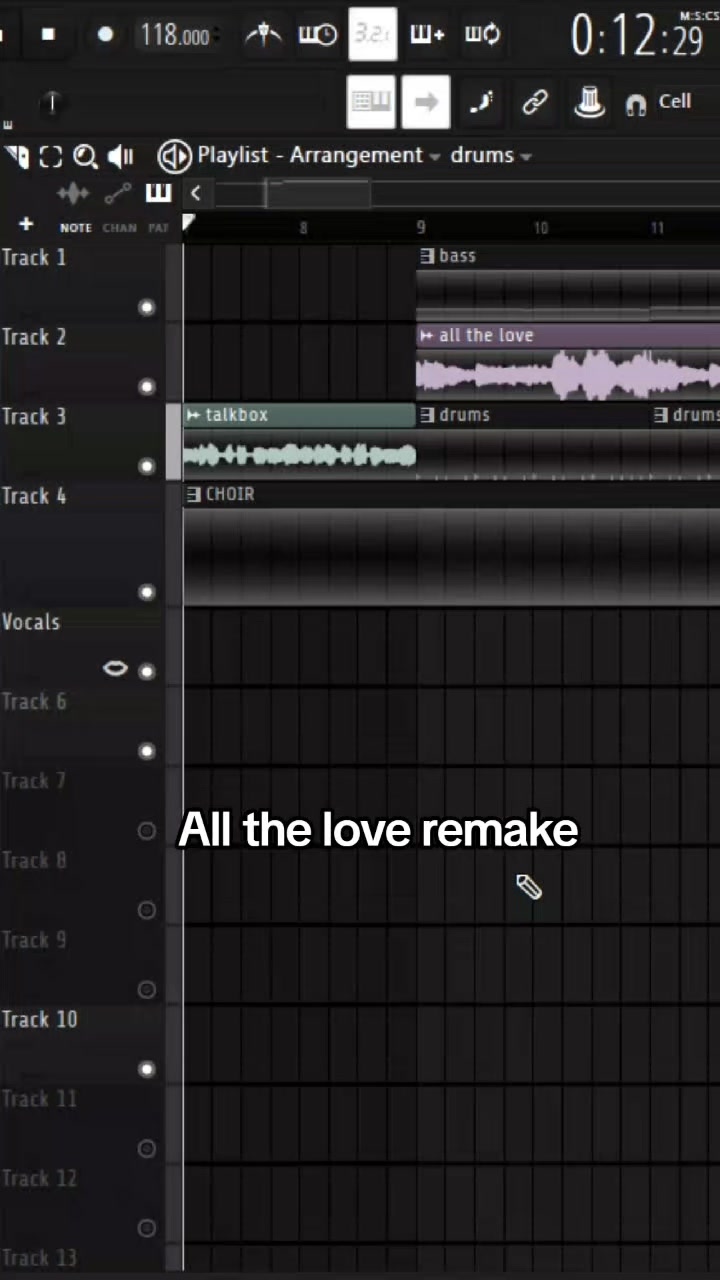Image resolution: width=720 pixels, height=1280 pixels.
Task: Unmute Track 7 with its dot
Action: click(147, 830)
